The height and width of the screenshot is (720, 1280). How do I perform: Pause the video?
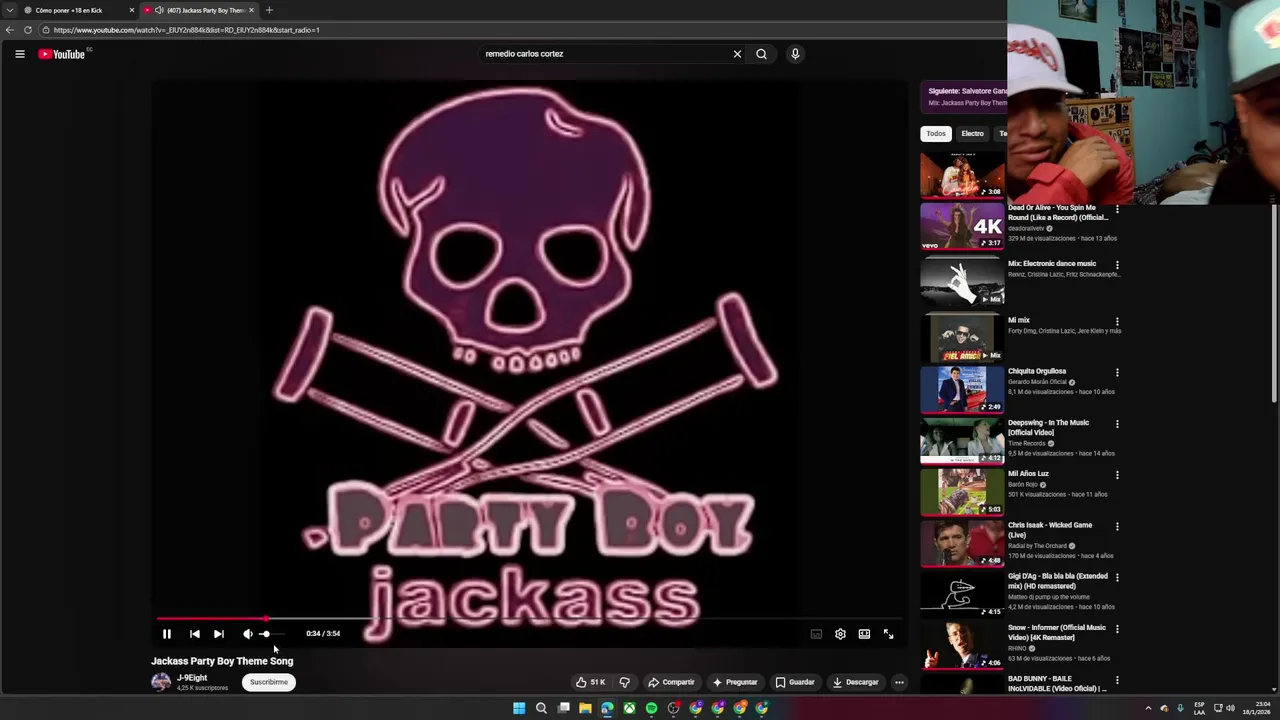click(x=167, y=634)
